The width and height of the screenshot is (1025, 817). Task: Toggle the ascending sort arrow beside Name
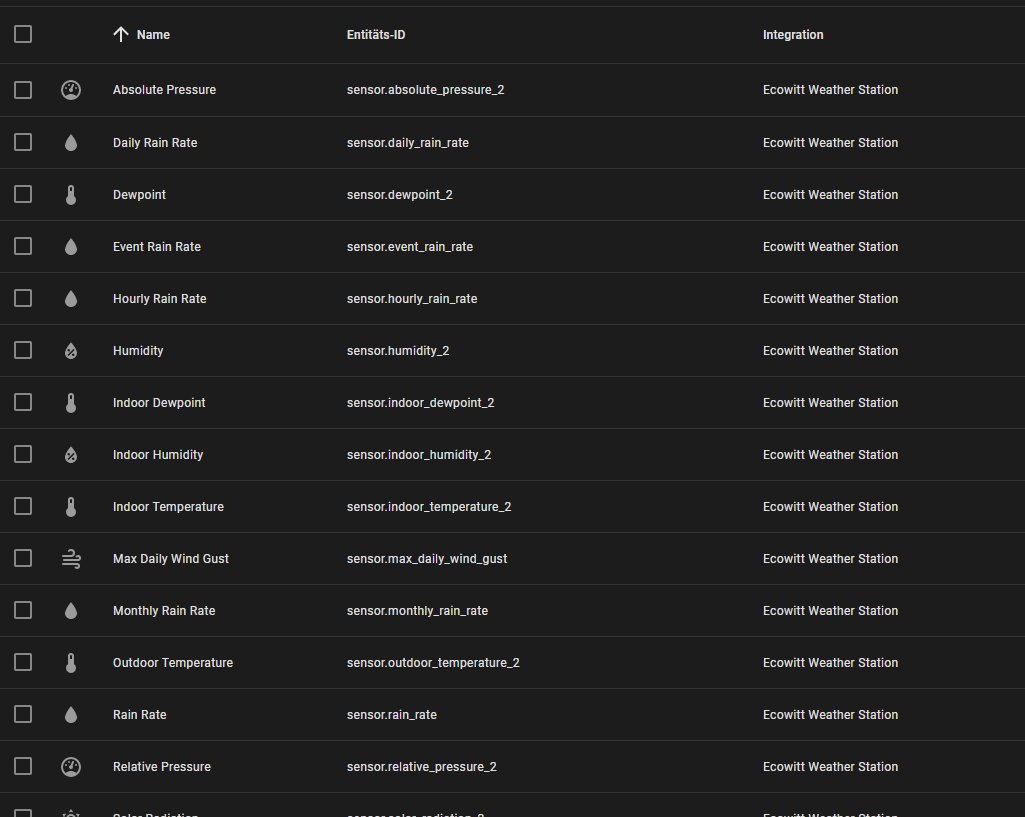pyautogui.click(x=119, y=33)
